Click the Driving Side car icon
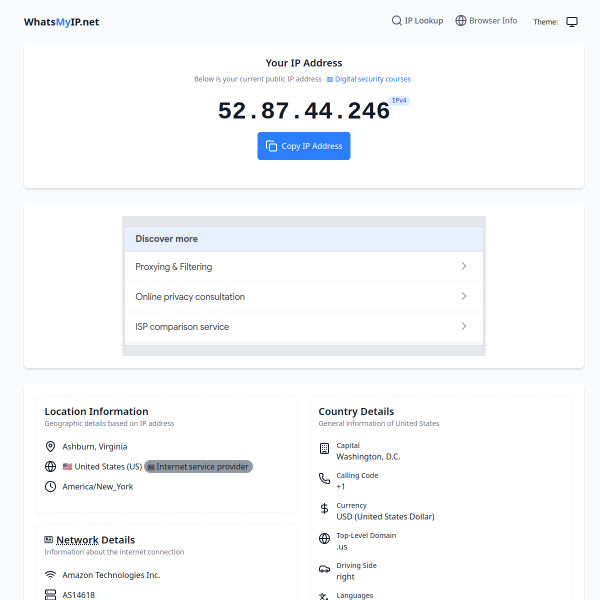The image size is (600, 600). [324, 569]
